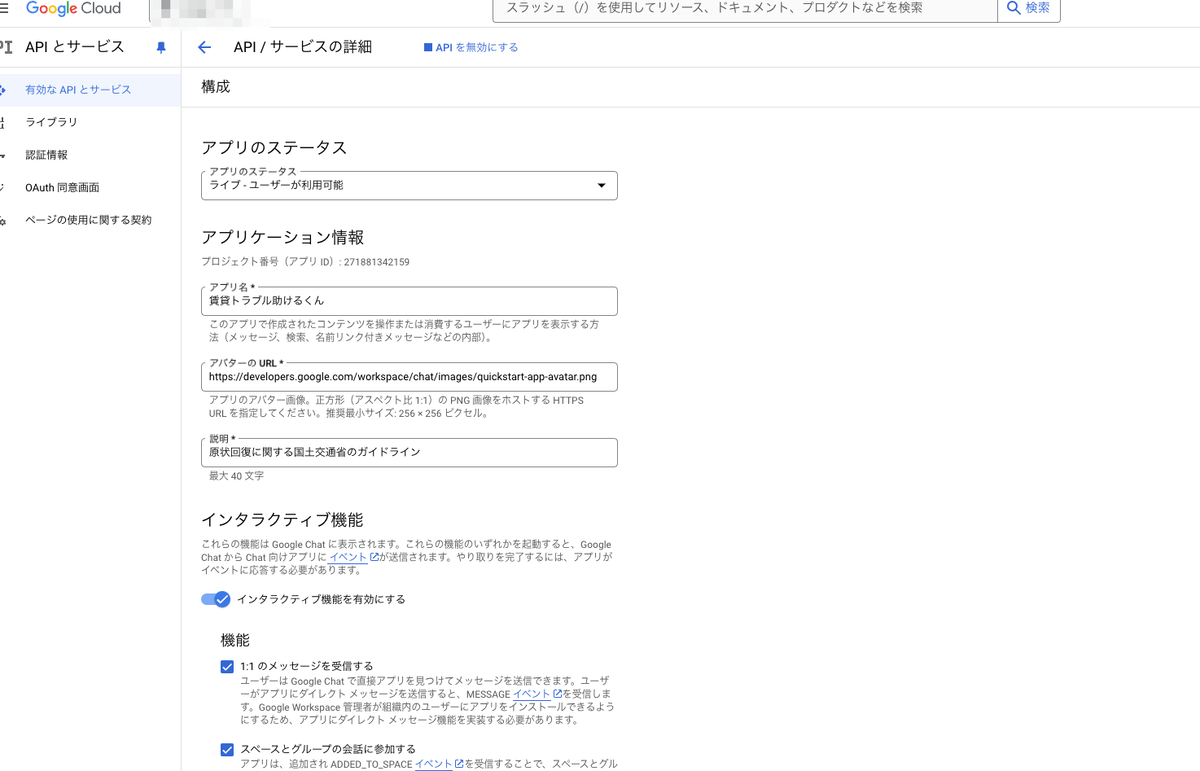Pin the API とサービス menu
The image size is (1200, 771).
point(161,47)
